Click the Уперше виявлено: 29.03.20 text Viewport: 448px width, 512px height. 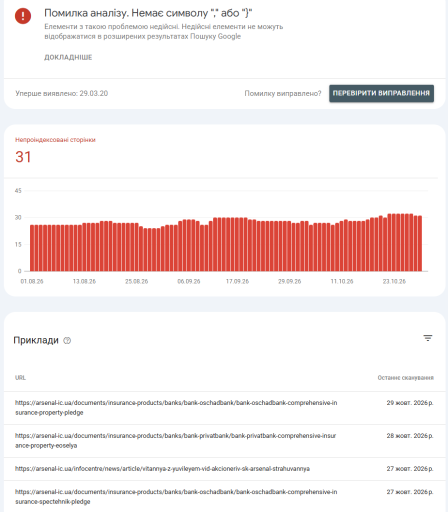(x=62, y=93)
